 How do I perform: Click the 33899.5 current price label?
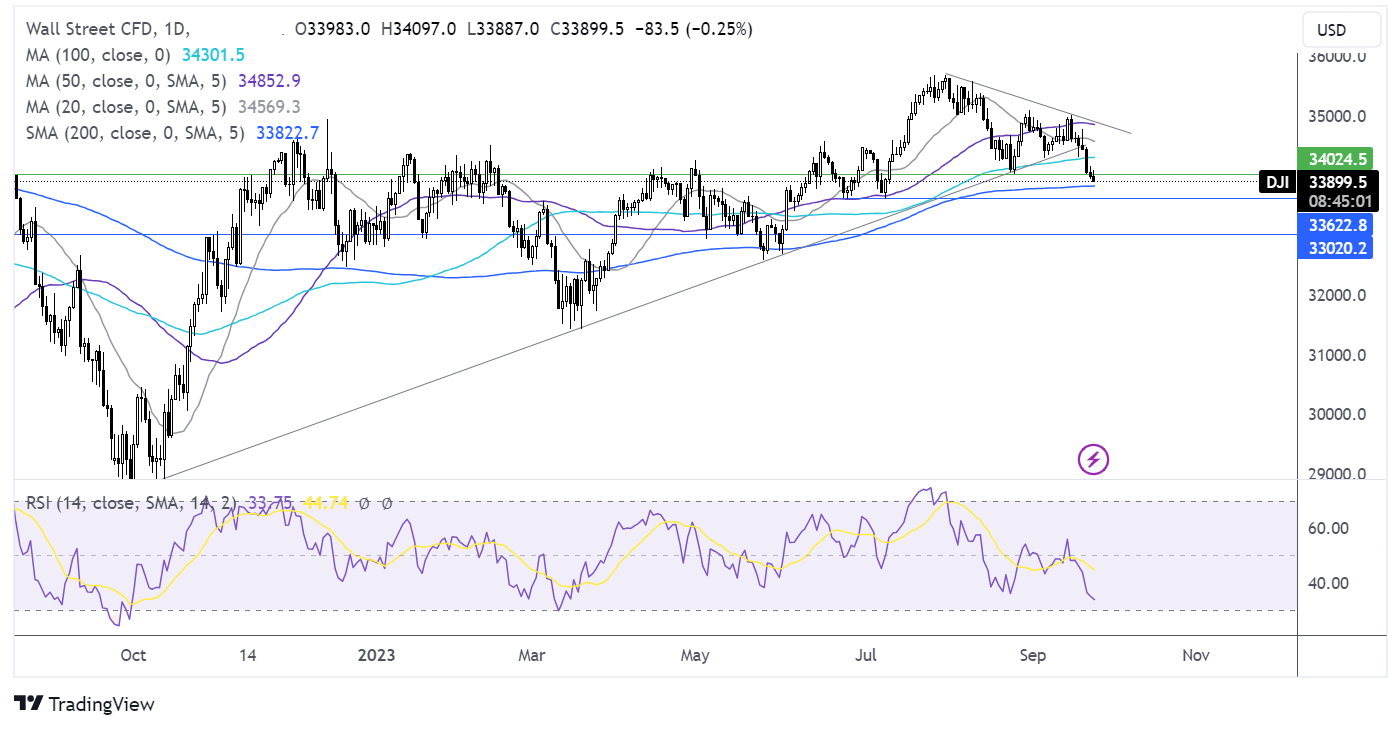(x=1339, y=182)
